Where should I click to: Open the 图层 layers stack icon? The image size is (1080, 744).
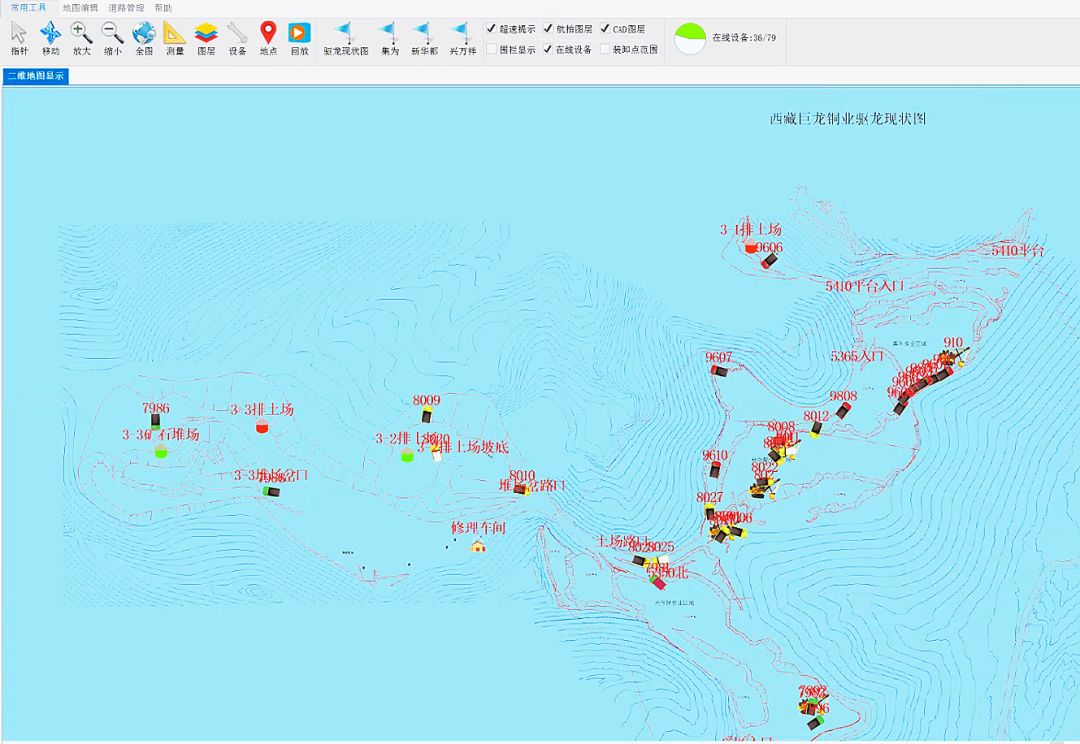click(206, 39)
